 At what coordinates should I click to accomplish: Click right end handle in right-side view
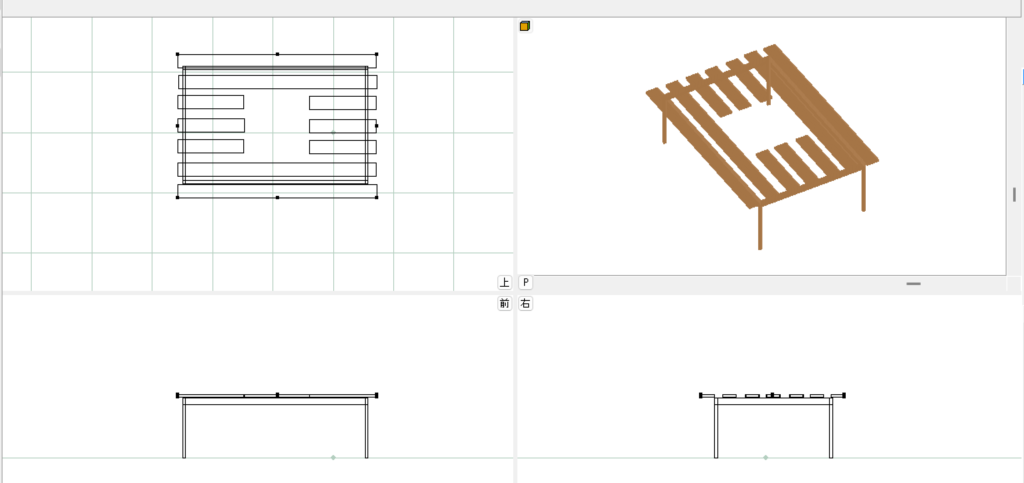click(845, 396)
